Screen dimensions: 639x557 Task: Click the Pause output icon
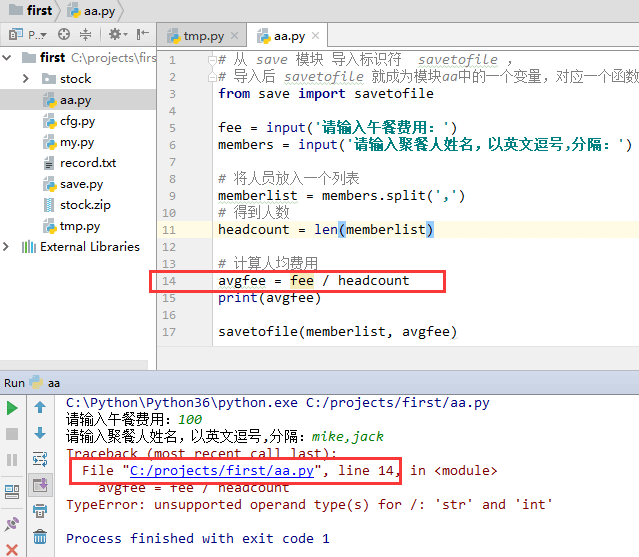tap(12, 460)
